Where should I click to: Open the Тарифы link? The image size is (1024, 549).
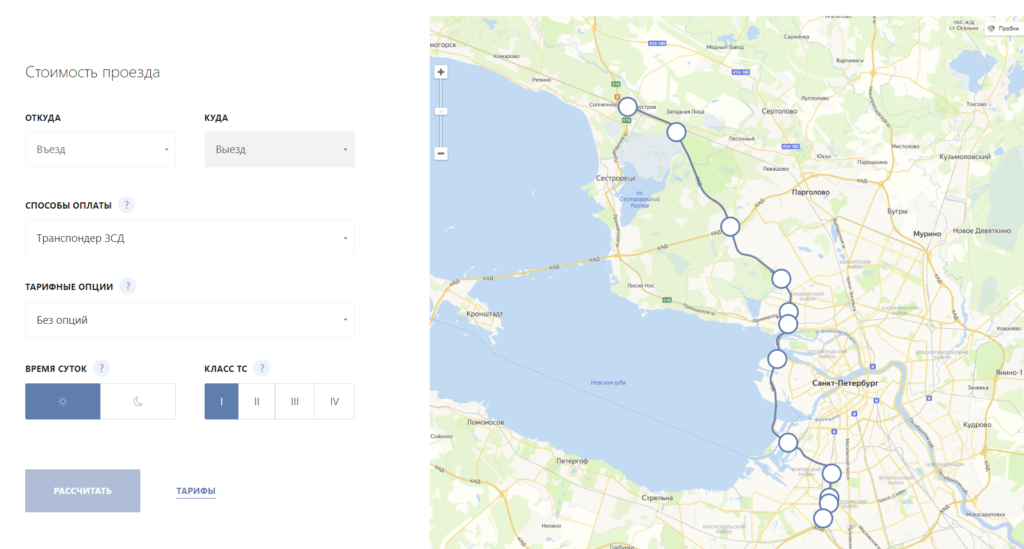point(196,491)
